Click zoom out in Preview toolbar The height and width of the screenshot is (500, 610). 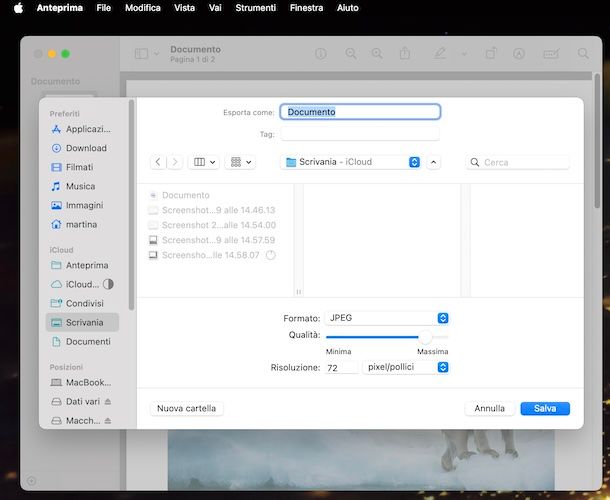(x=351, y=53)
